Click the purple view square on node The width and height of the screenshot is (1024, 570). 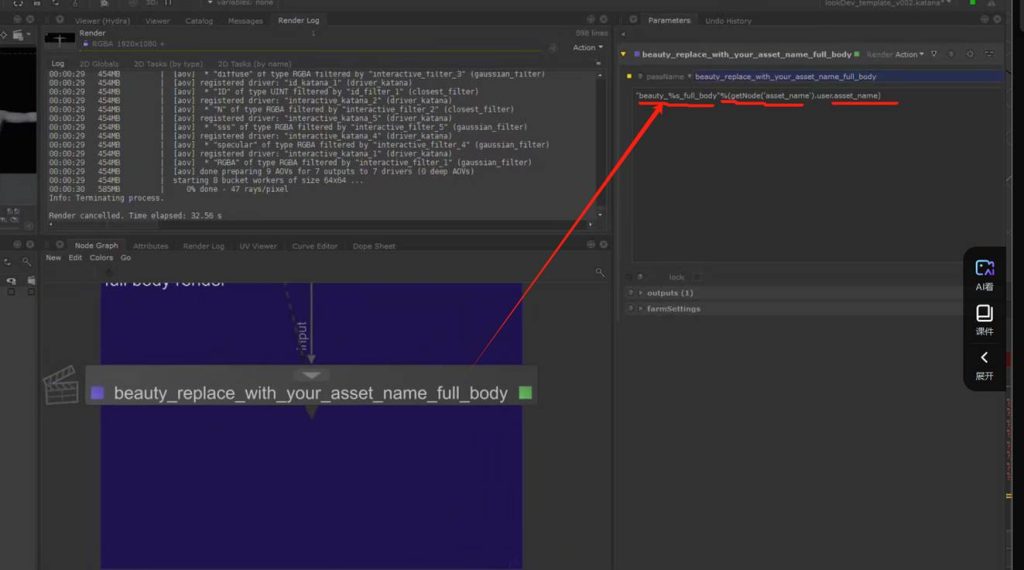[97, 394]
